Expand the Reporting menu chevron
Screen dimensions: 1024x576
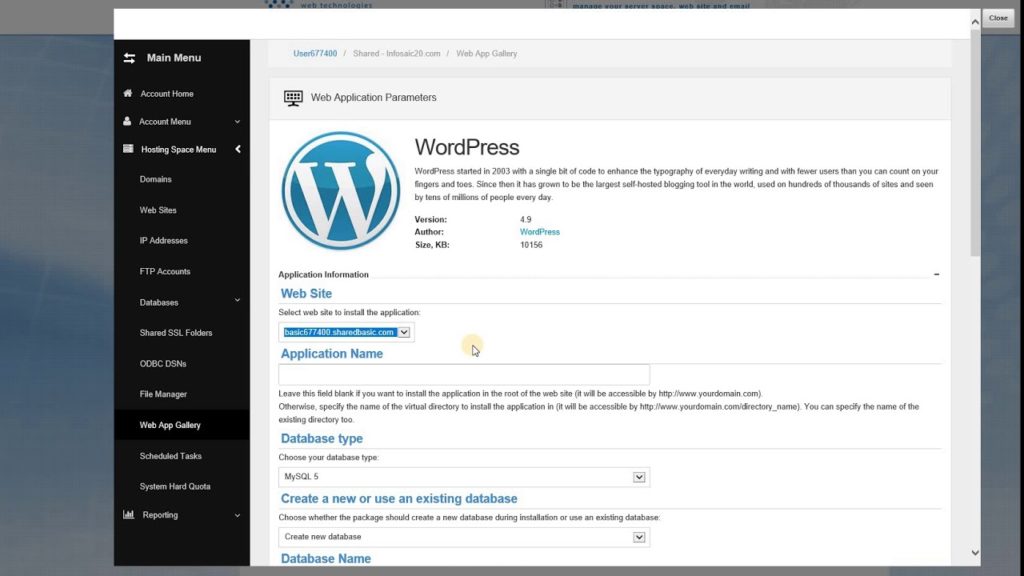[237, 515]
